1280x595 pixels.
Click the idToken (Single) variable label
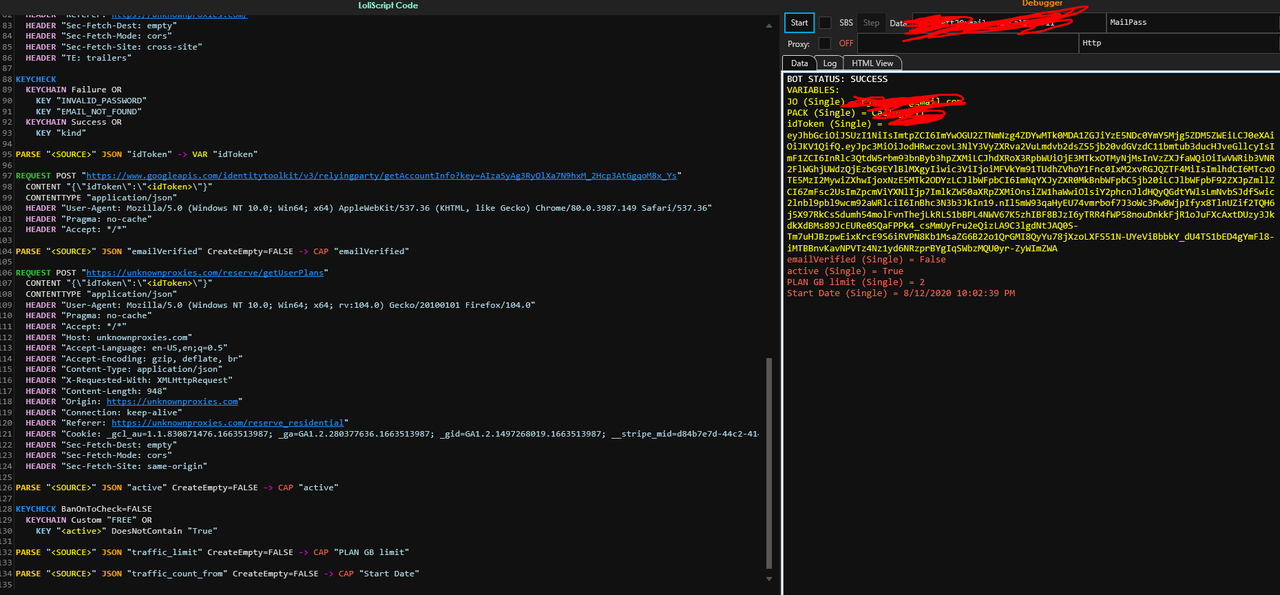837,124
